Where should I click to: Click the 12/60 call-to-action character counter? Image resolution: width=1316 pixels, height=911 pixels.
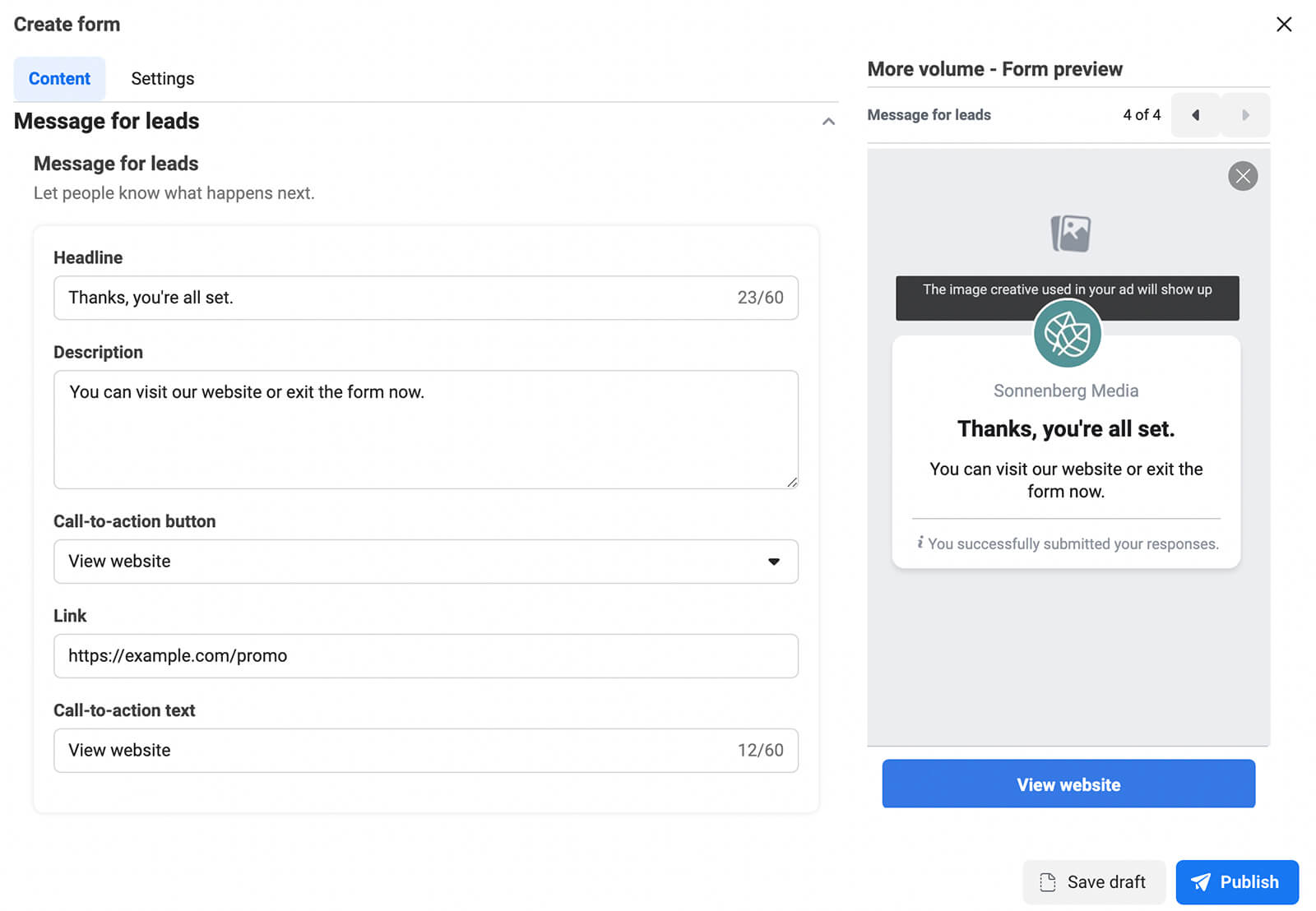point(760,751)
